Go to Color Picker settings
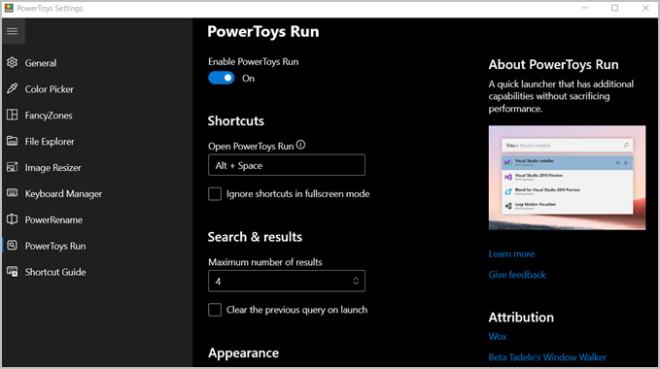This screenshot has height=369, width=660. tap(49, 89)
